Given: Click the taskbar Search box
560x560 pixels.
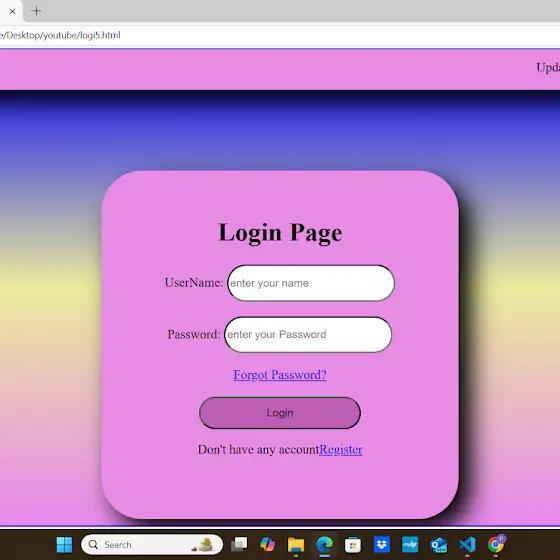Looking at the screenshot, I should point(152,545).
